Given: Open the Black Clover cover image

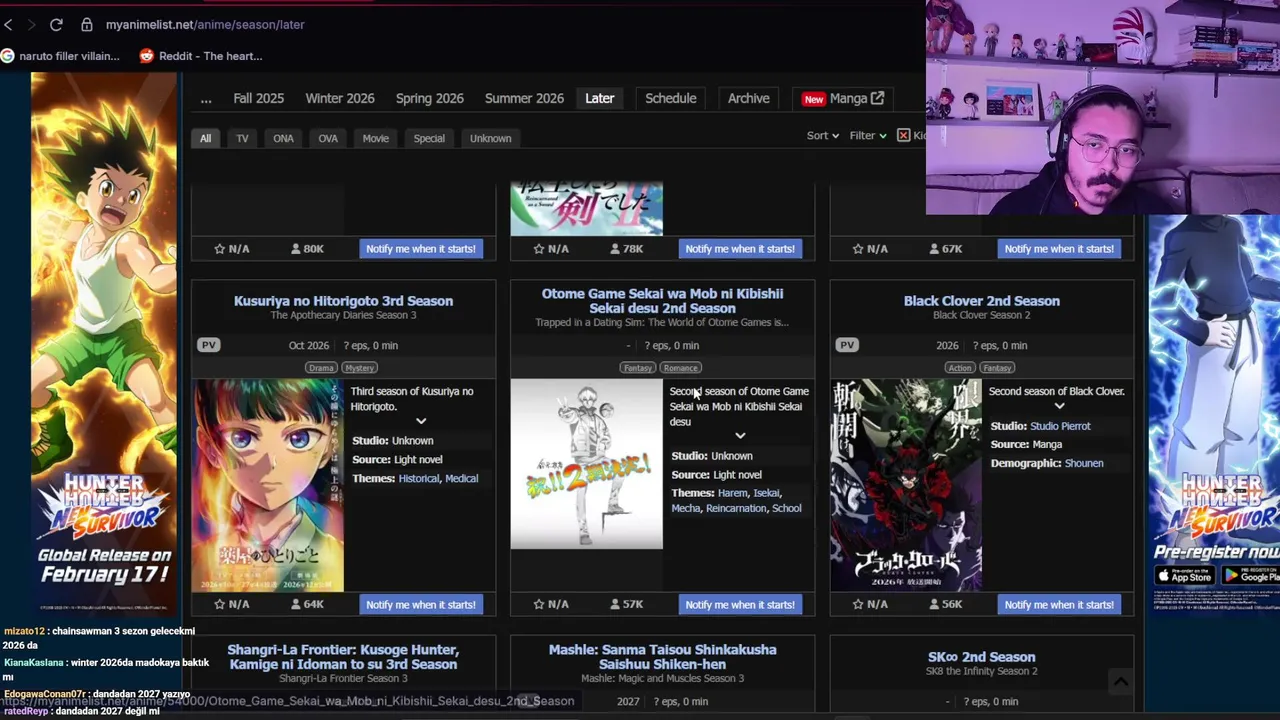Looking at the screenshot, I should [906, 485].
